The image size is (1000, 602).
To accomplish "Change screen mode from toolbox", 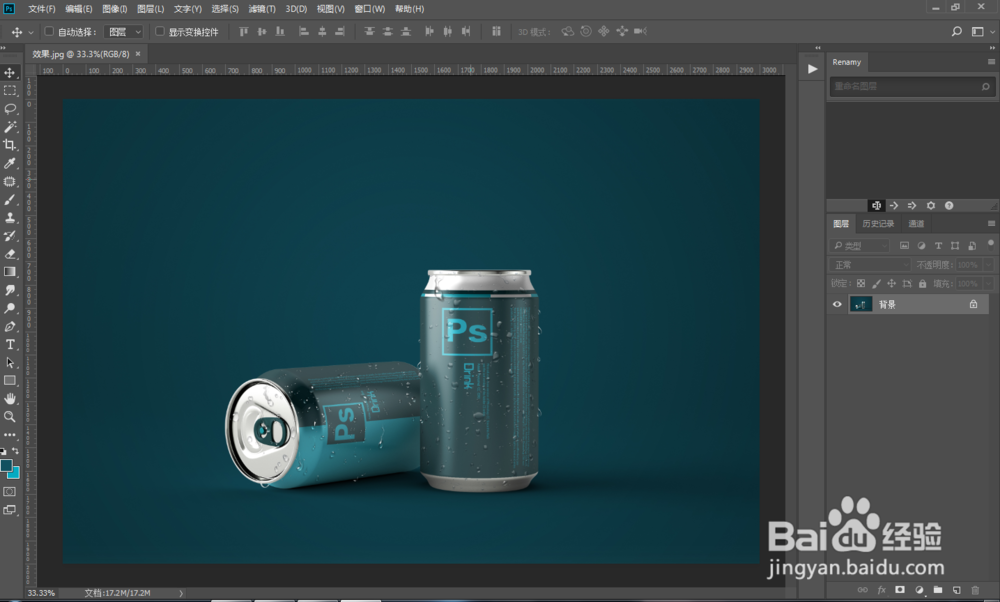I will tap(10, 510).
